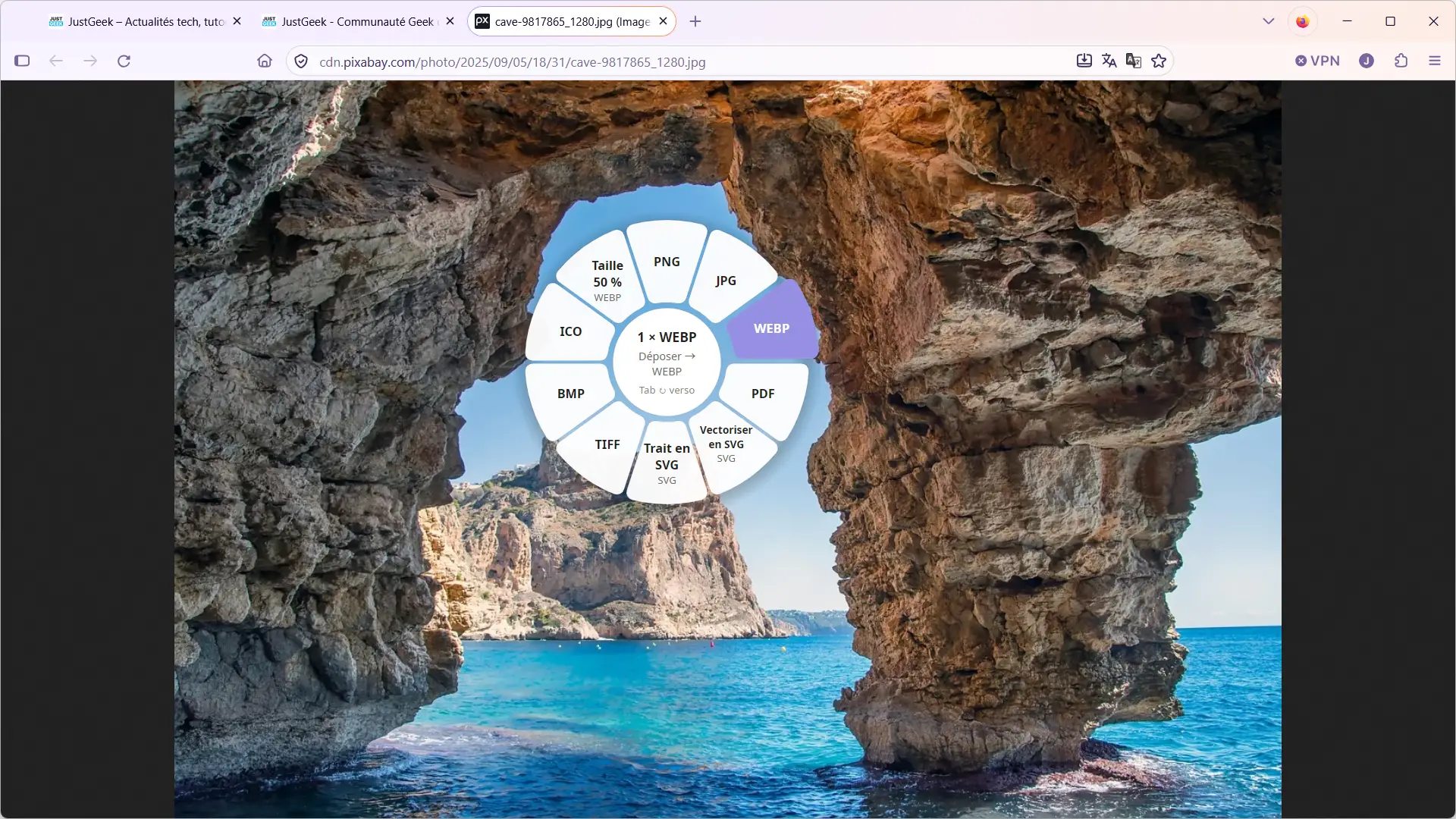Open the home page icon
Image resolution: width=1456 pixels, height=819 pixels.
[x=265, y=61]
